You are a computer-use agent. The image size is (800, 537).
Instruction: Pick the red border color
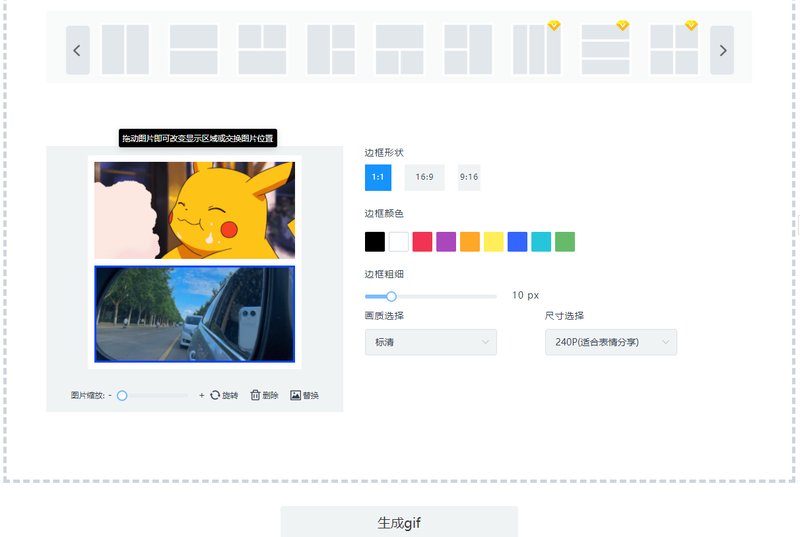tap(422, 242)
